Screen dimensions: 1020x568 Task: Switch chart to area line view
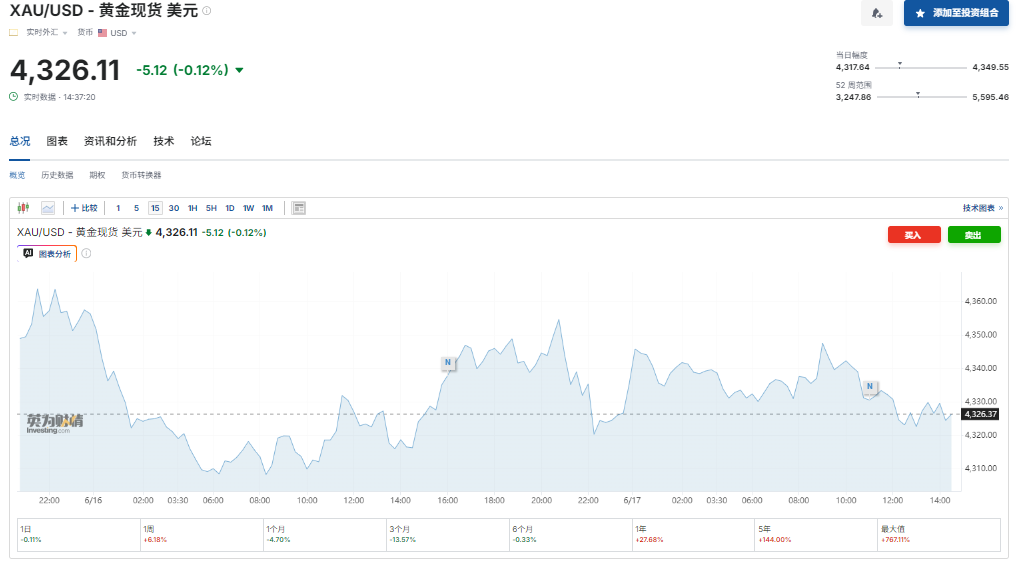click(x=48, y=208)
